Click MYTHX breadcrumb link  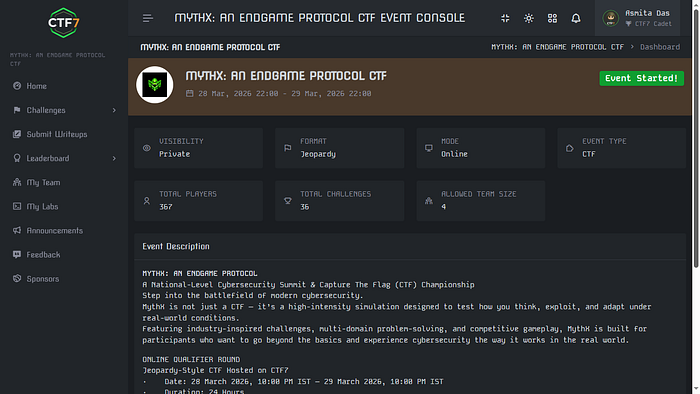coord(558,47)
